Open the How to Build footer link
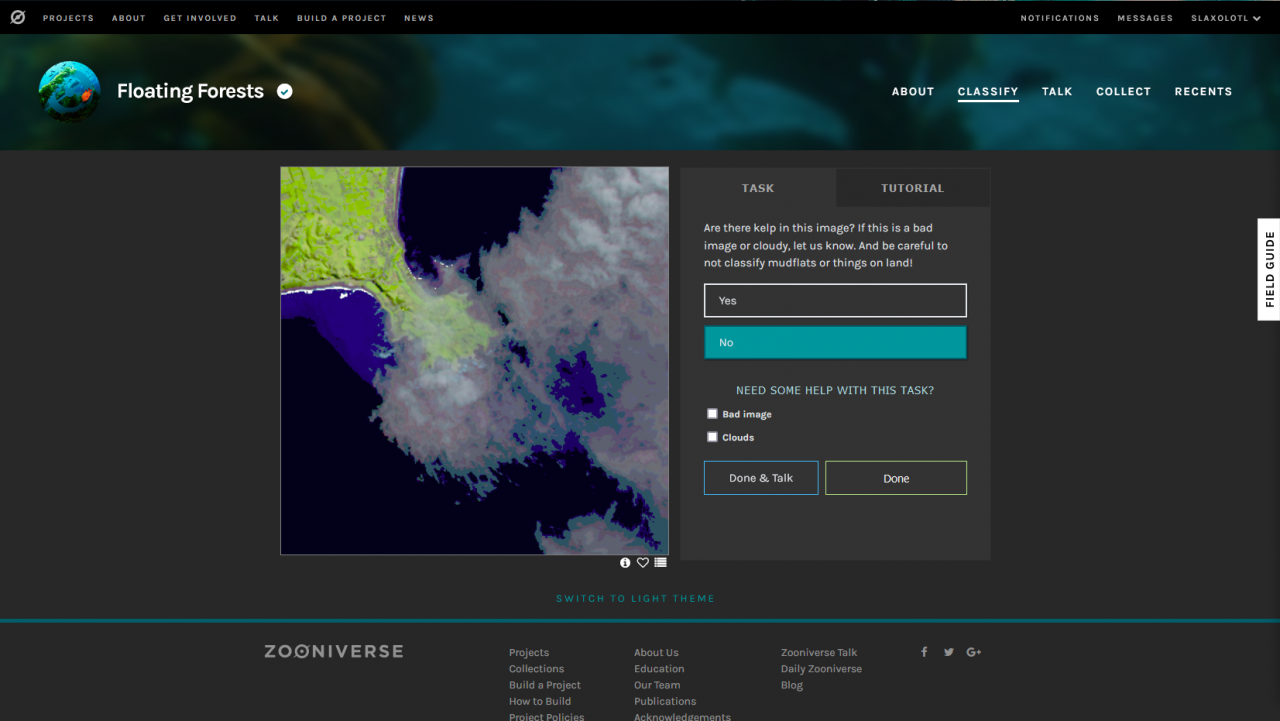The image size is (1280, 721). tap(540, 701)
